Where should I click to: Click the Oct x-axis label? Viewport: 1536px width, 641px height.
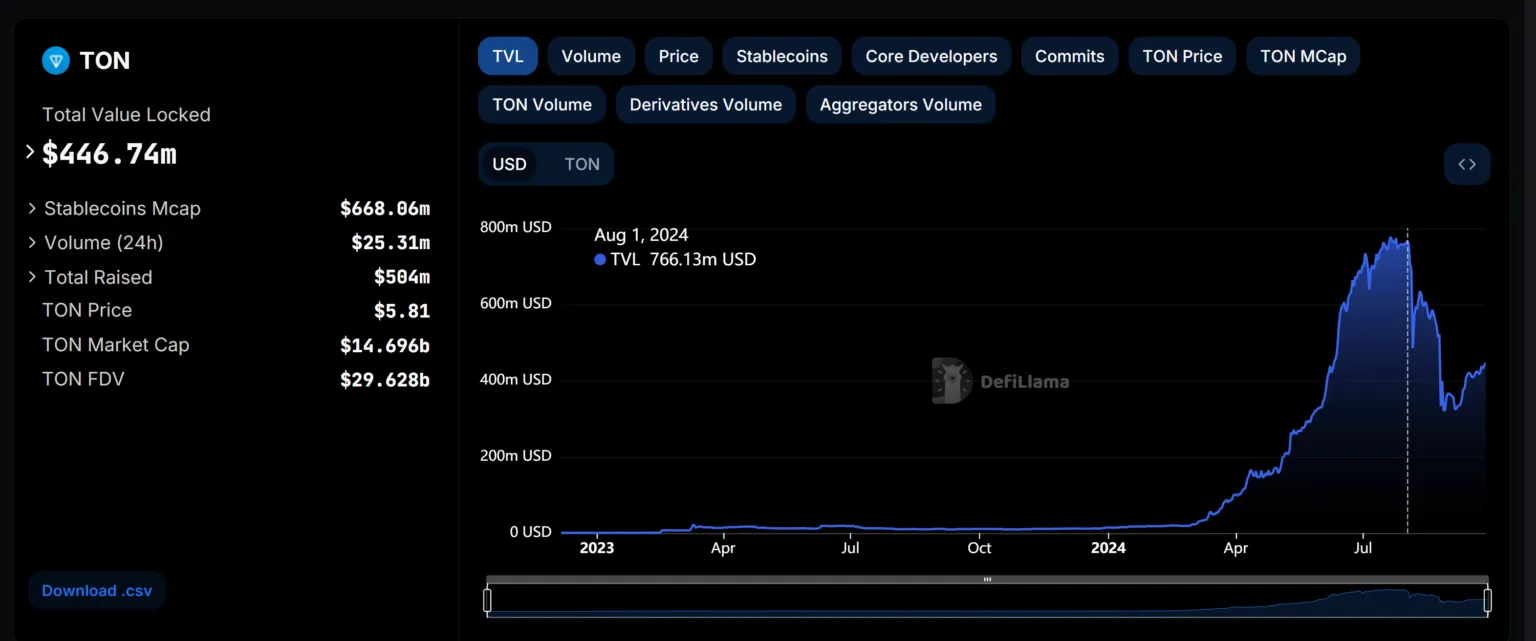pos(979,548)
